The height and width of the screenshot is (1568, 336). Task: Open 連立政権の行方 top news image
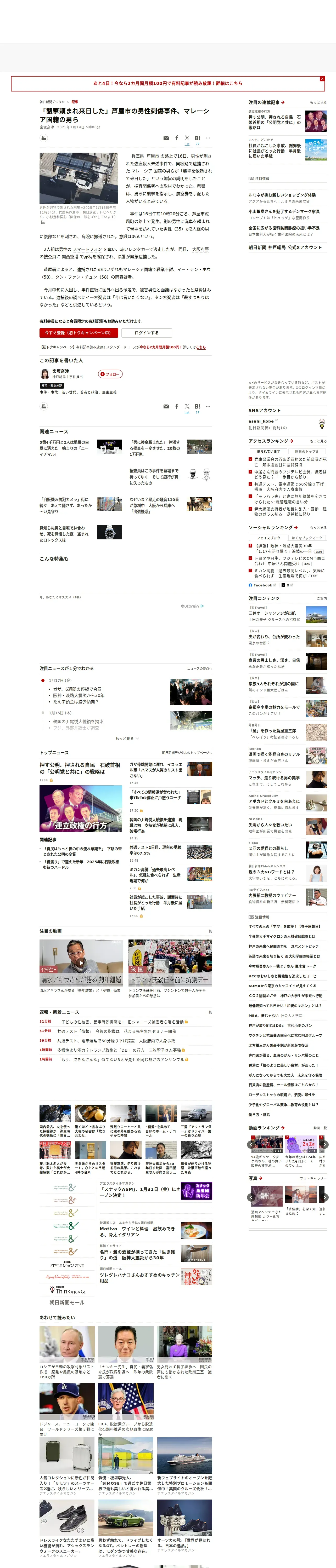point(81,808)
